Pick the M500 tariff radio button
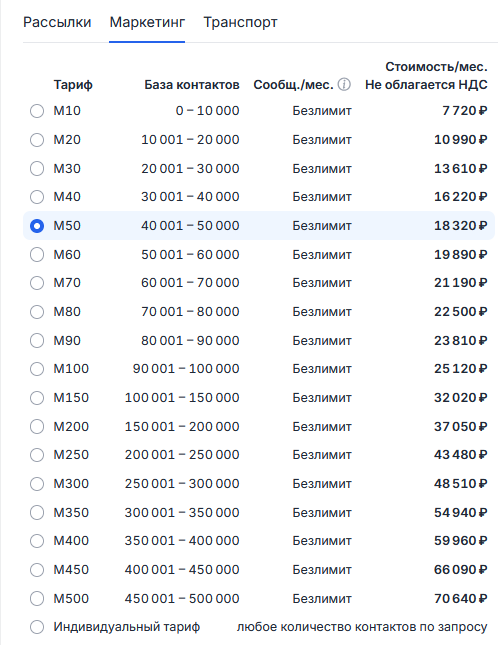The height and width of the screenshot is (645, 498). point(37,599)
